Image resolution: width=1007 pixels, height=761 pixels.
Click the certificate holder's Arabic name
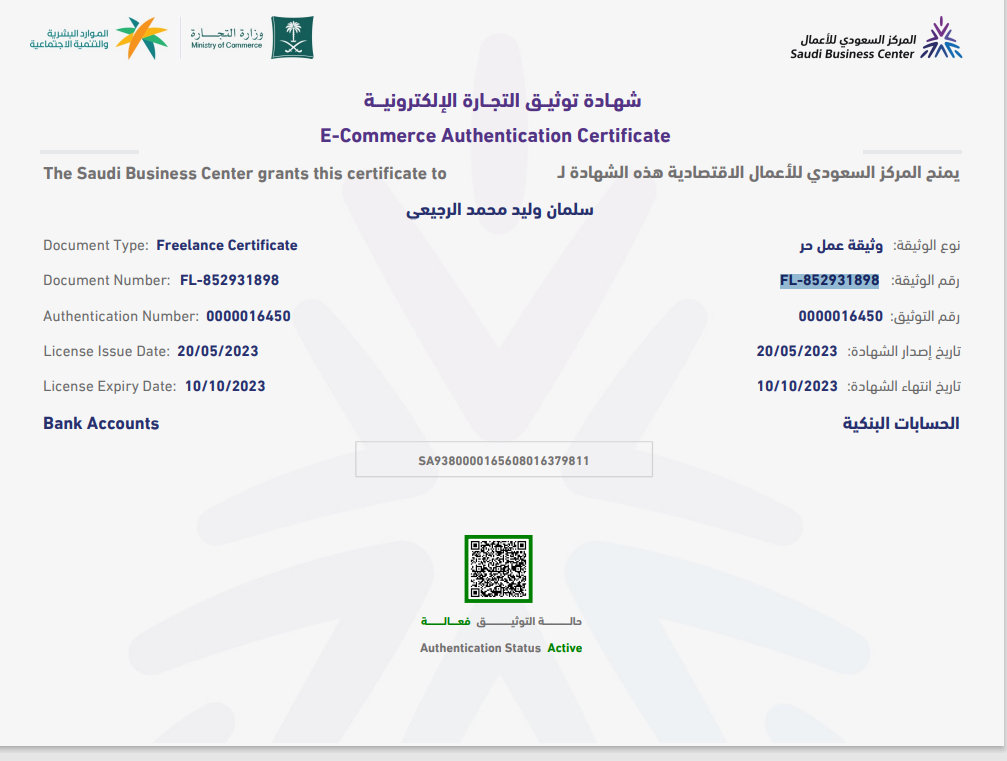click(501, 211)
